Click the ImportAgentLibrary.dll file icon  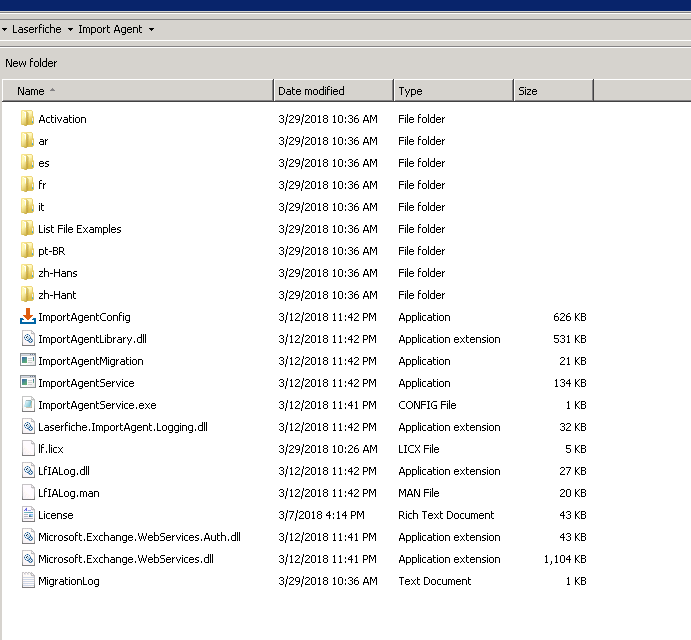pyautogui.click(x=28, y=339)
